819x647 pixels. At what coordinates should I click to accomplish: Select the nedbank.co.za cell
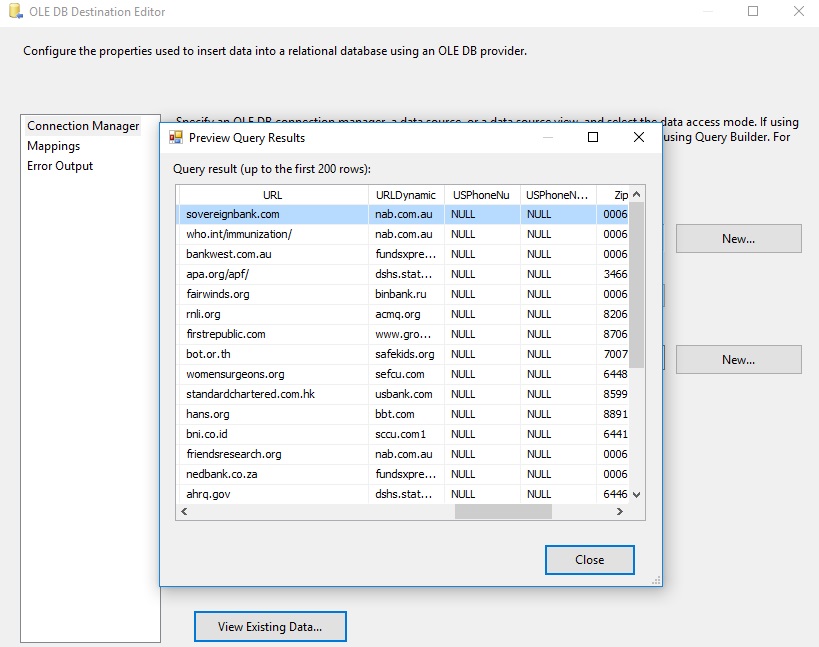[273, 474]
